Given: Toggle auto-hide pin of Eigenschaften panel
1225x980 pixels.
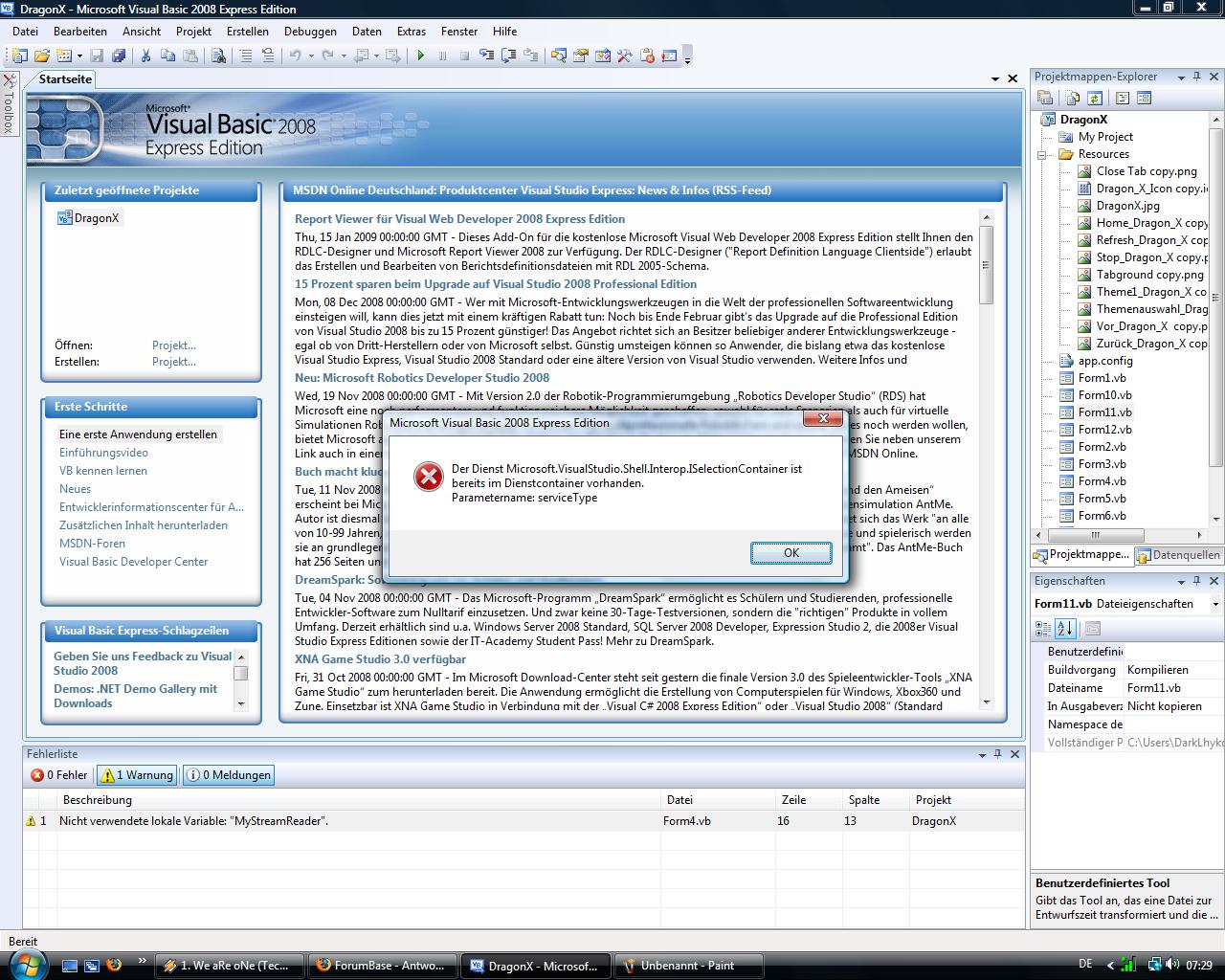Looking at the screenshot, I should pyautogui.click(x=1196, y=581).
